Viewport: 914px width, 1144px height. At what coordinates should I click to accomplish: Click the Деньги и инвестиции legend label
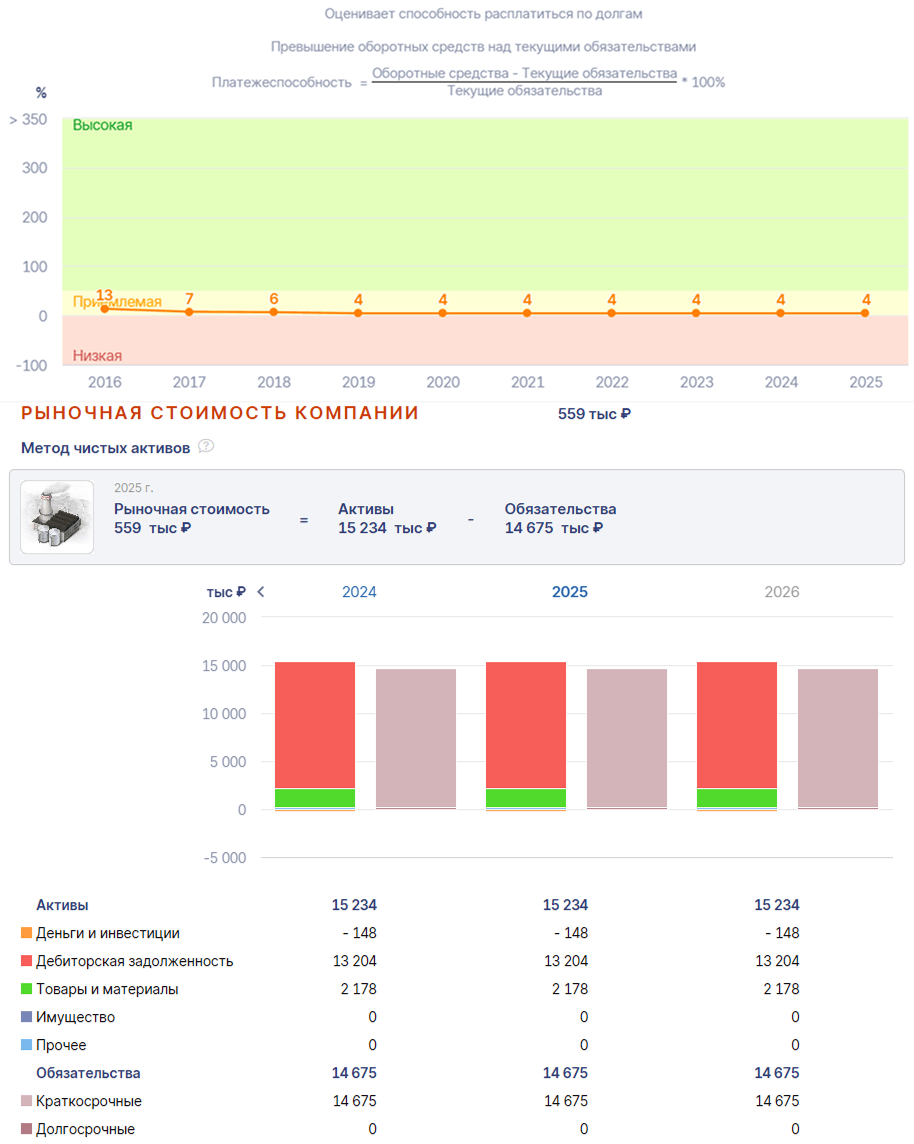click(x=108, y=933)
